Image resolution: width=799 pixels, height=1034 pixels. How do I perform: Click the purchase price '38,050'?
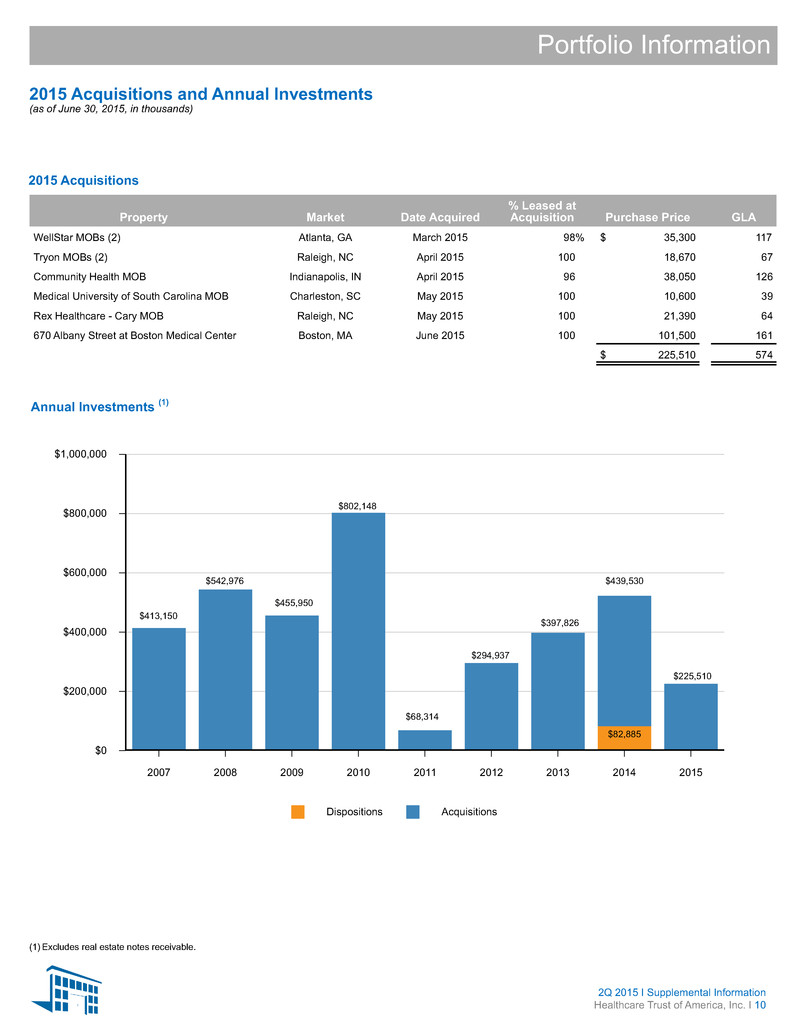680,277
